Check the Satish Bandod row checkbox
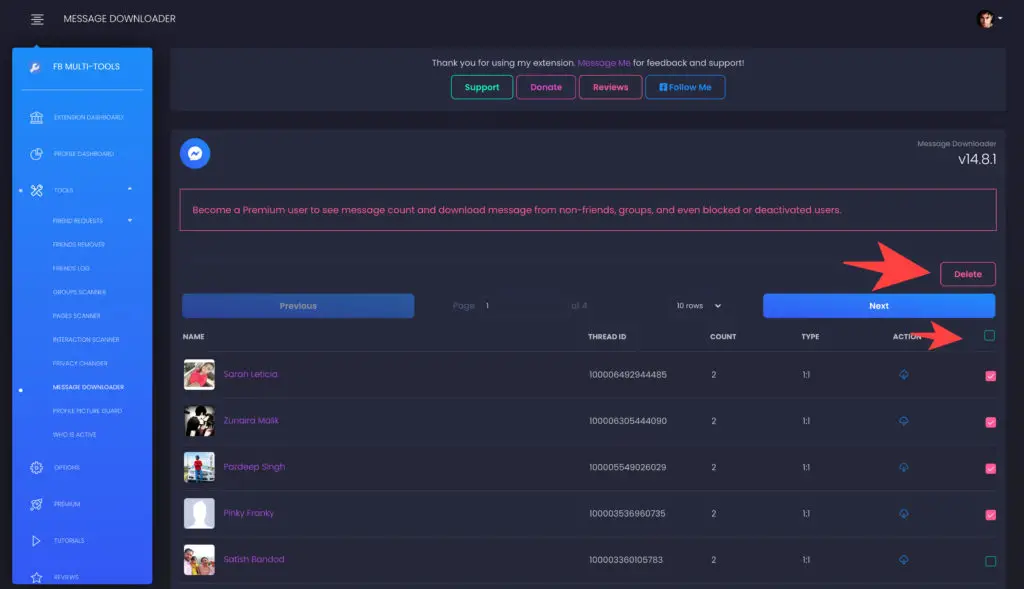Screen dimensions: 1024x589 pyautogui.click(x=991, y=562)
